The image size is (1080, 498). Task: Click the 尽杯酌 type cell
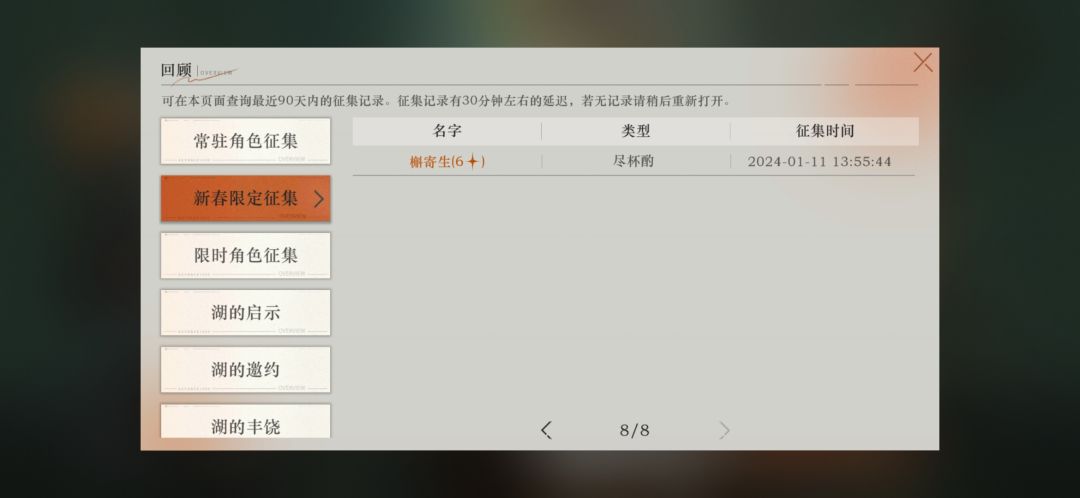(633, 161)
